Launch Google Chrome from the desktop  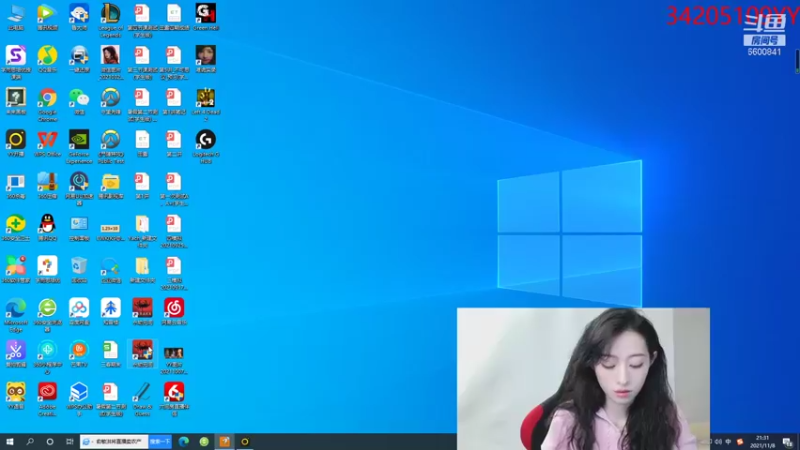[x=47, y=105]
